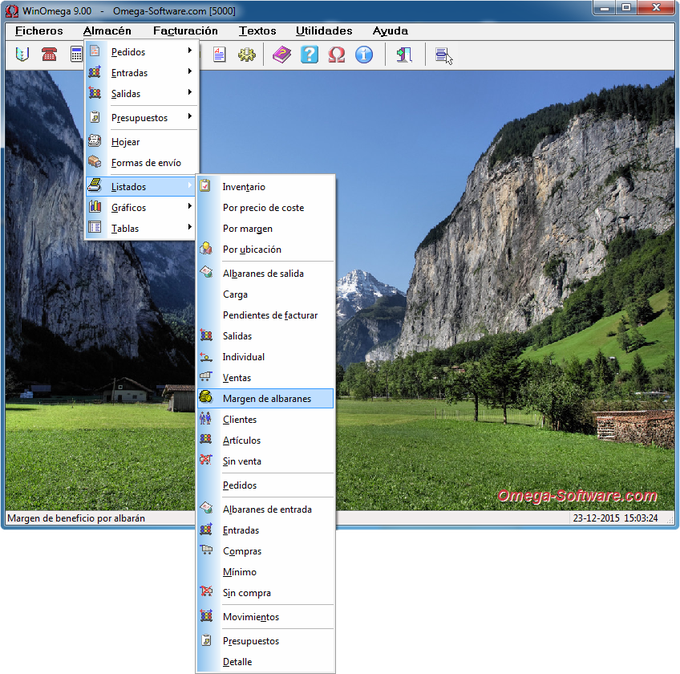Open the Textos menu

click(x=257, y=31)
